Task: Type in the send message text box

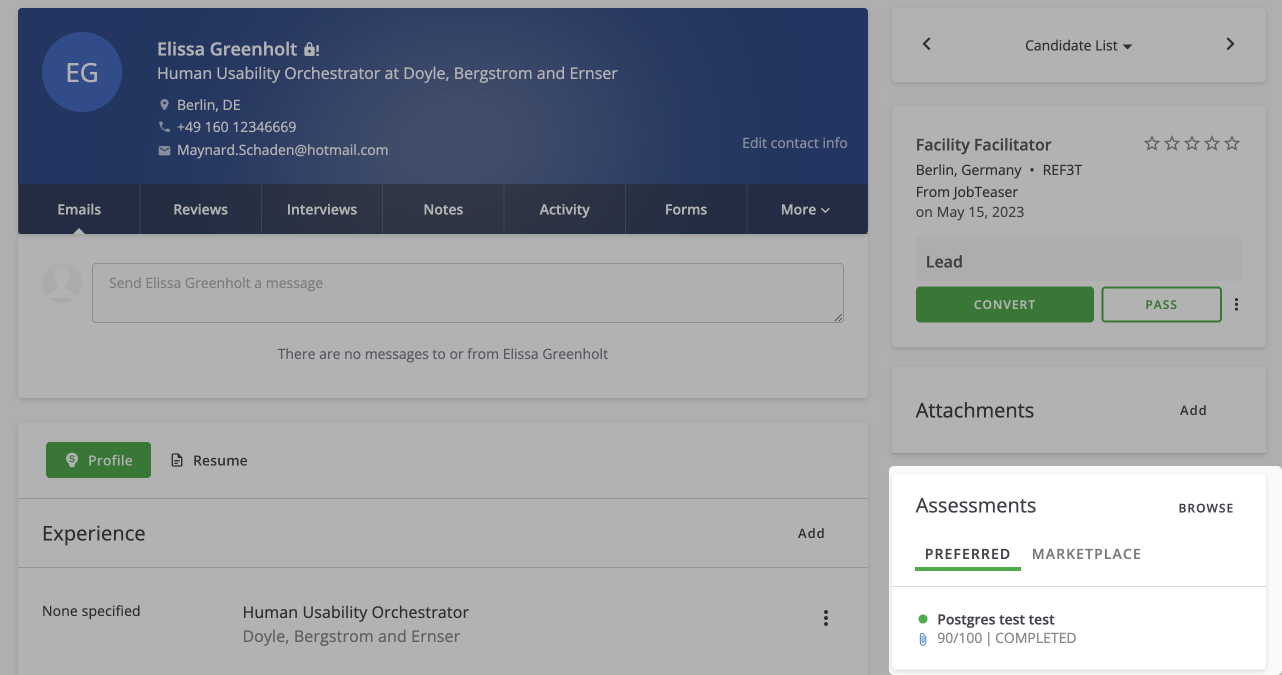Action: pyautogui.click(x=467, y=292)
